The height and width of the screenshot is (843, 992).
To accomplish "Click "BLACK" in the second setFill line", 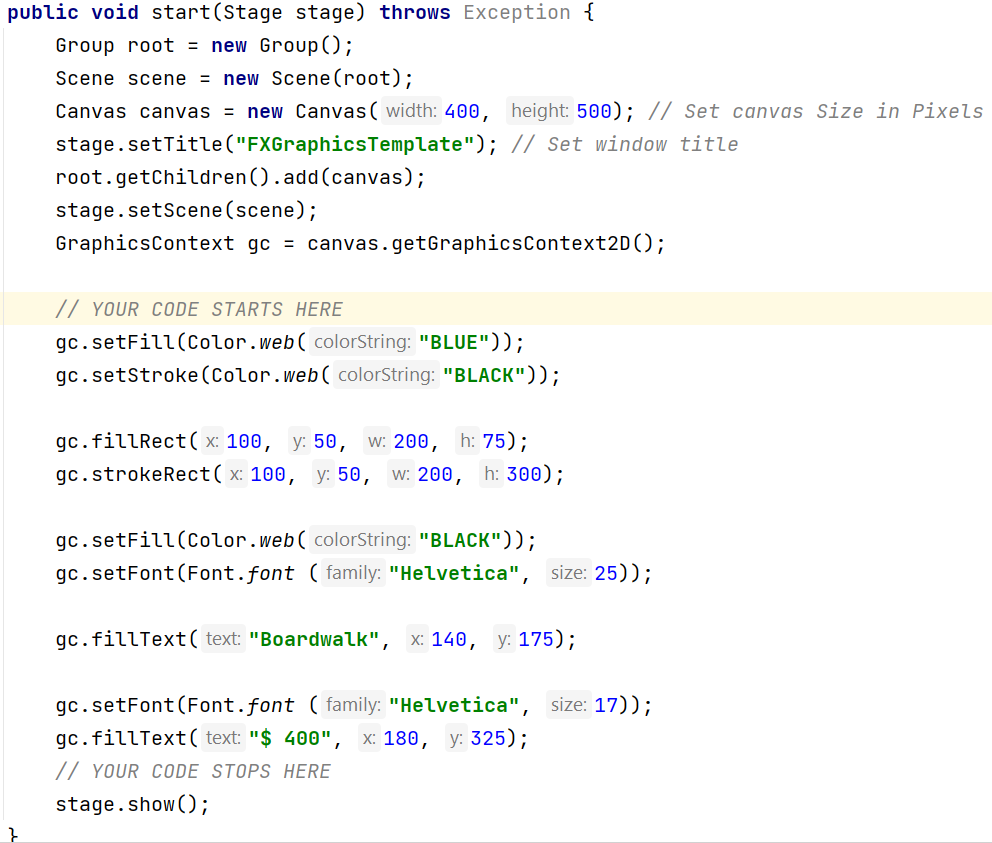I will coord(460,540).
